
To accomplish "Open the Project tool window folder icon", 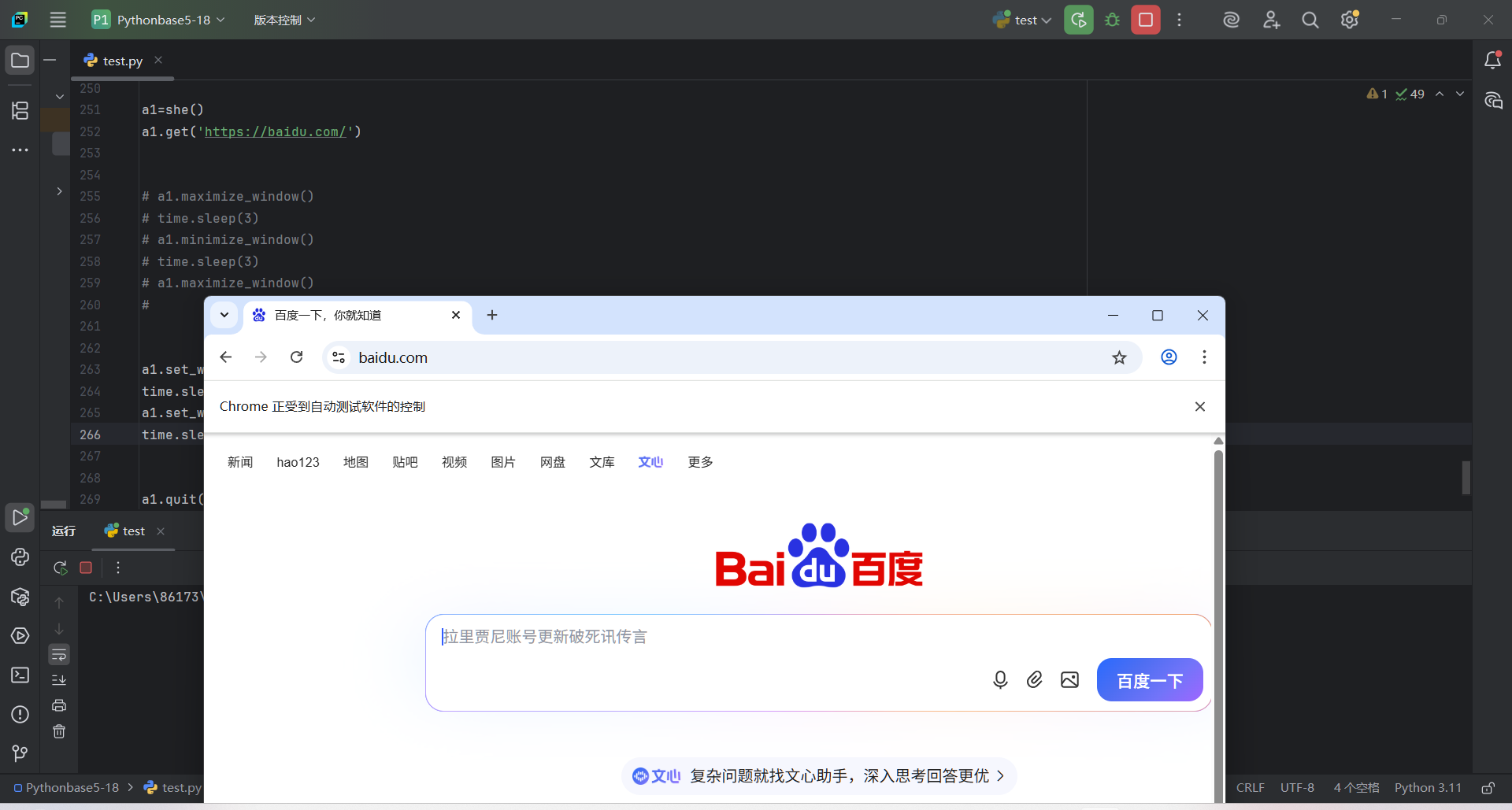I will pyautogui.click(x=20, y=61).
